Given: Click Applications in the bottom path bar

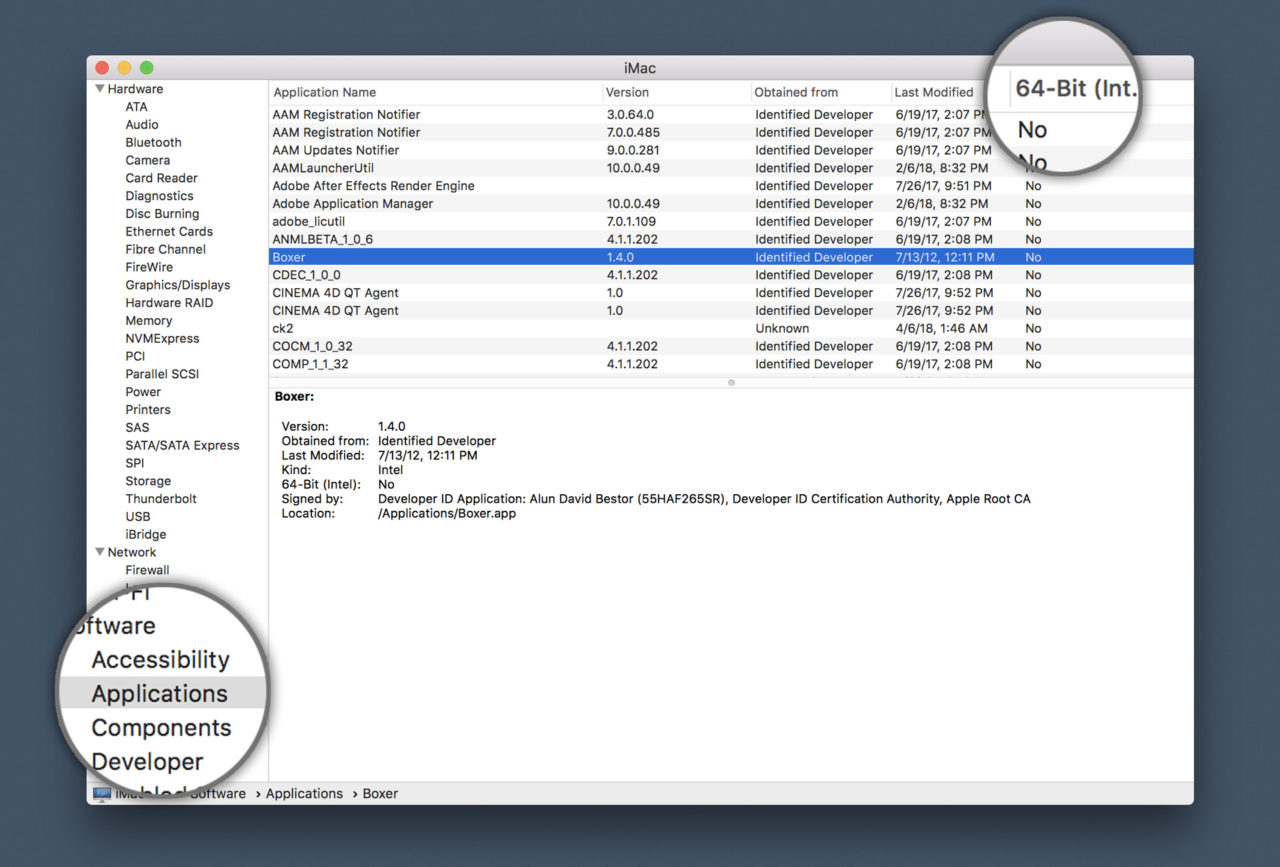Looking at the screenshot, I should coord(304,793).
